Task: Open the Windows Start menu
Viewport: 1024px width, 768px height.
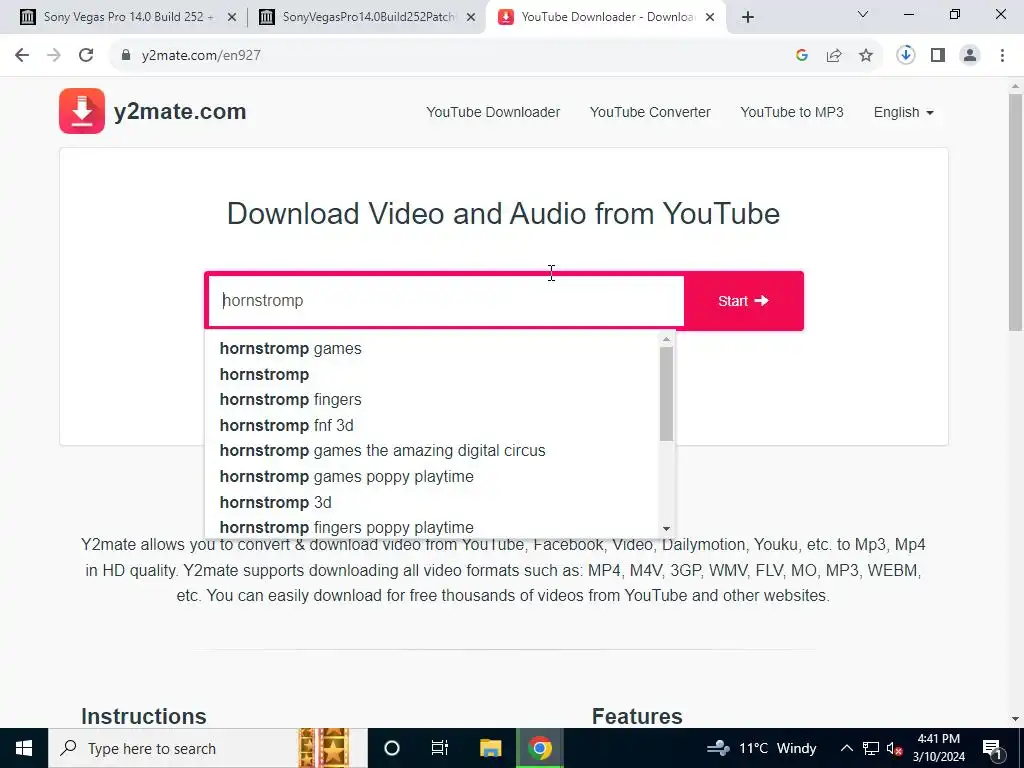Action: tap(24, 748)
